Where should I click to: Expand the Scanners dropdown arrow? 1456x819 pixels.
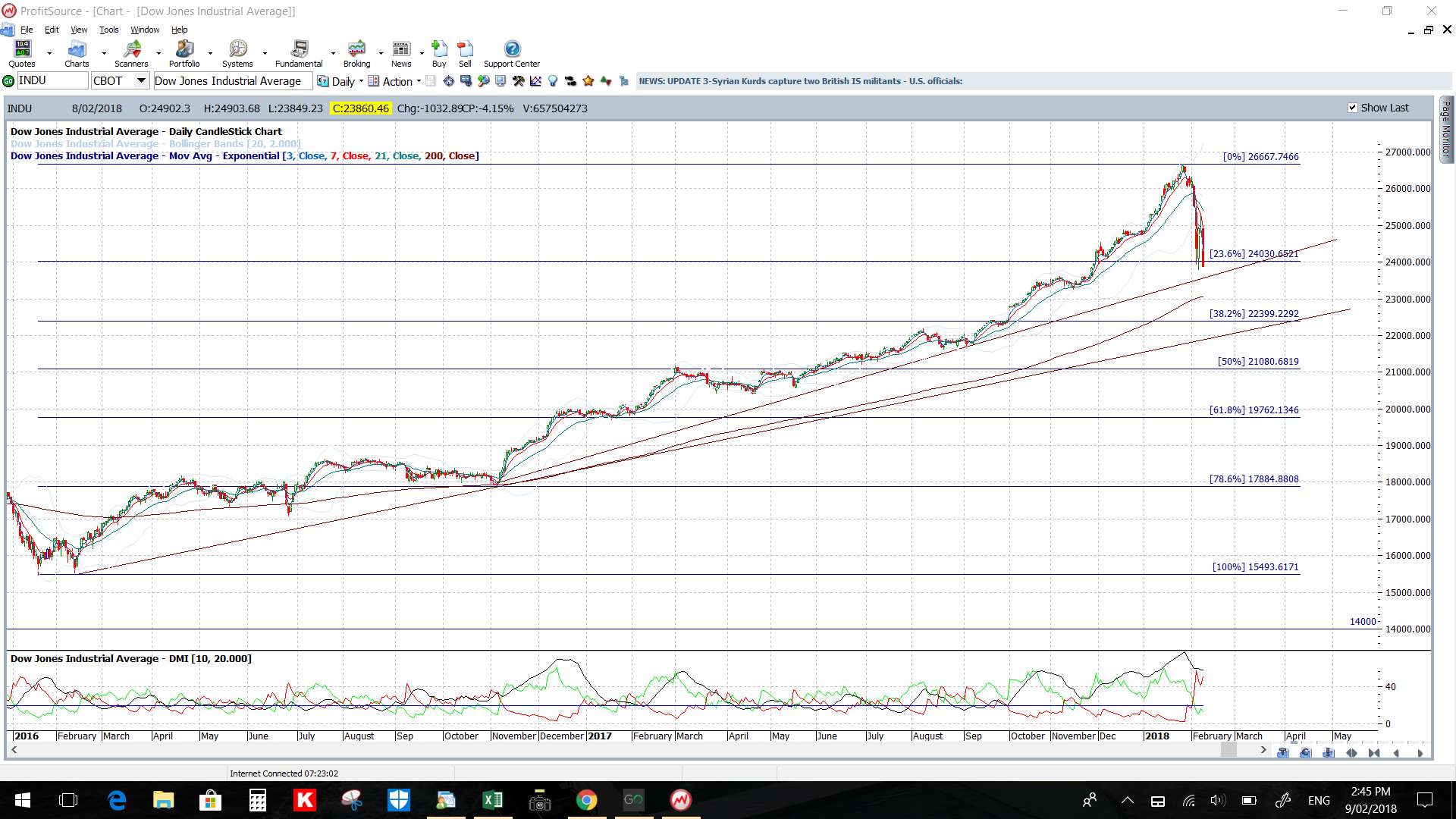[158, 54]
